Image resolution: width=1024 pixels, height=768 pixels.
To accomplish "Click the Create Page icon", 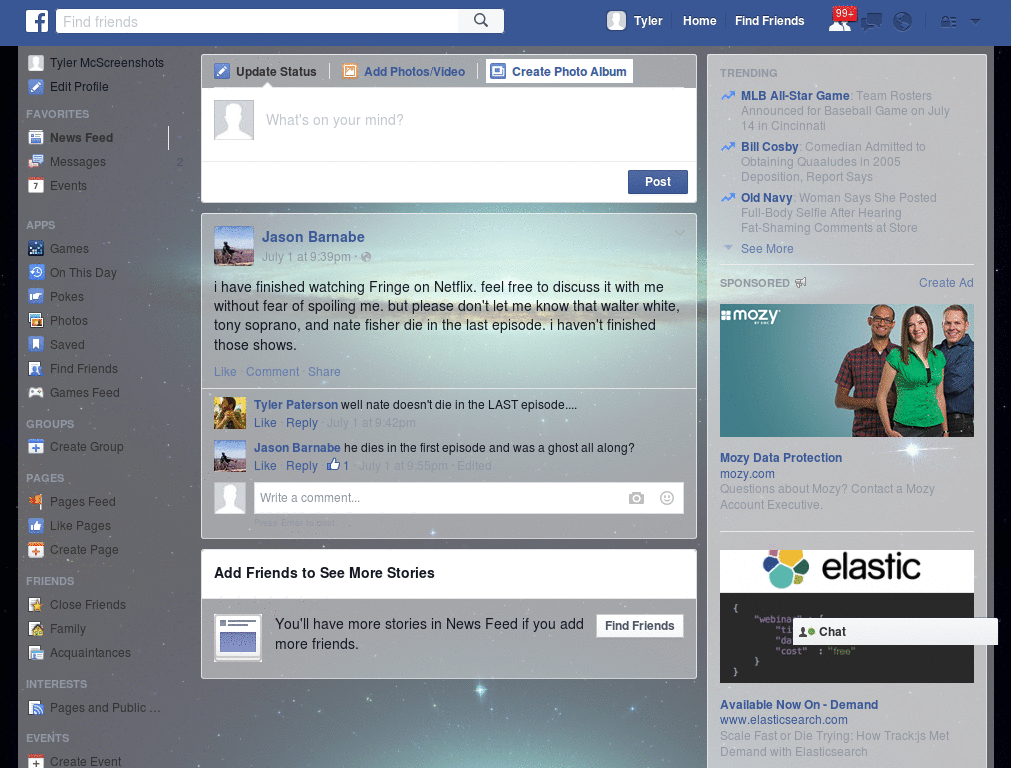I will coord(36,550).
